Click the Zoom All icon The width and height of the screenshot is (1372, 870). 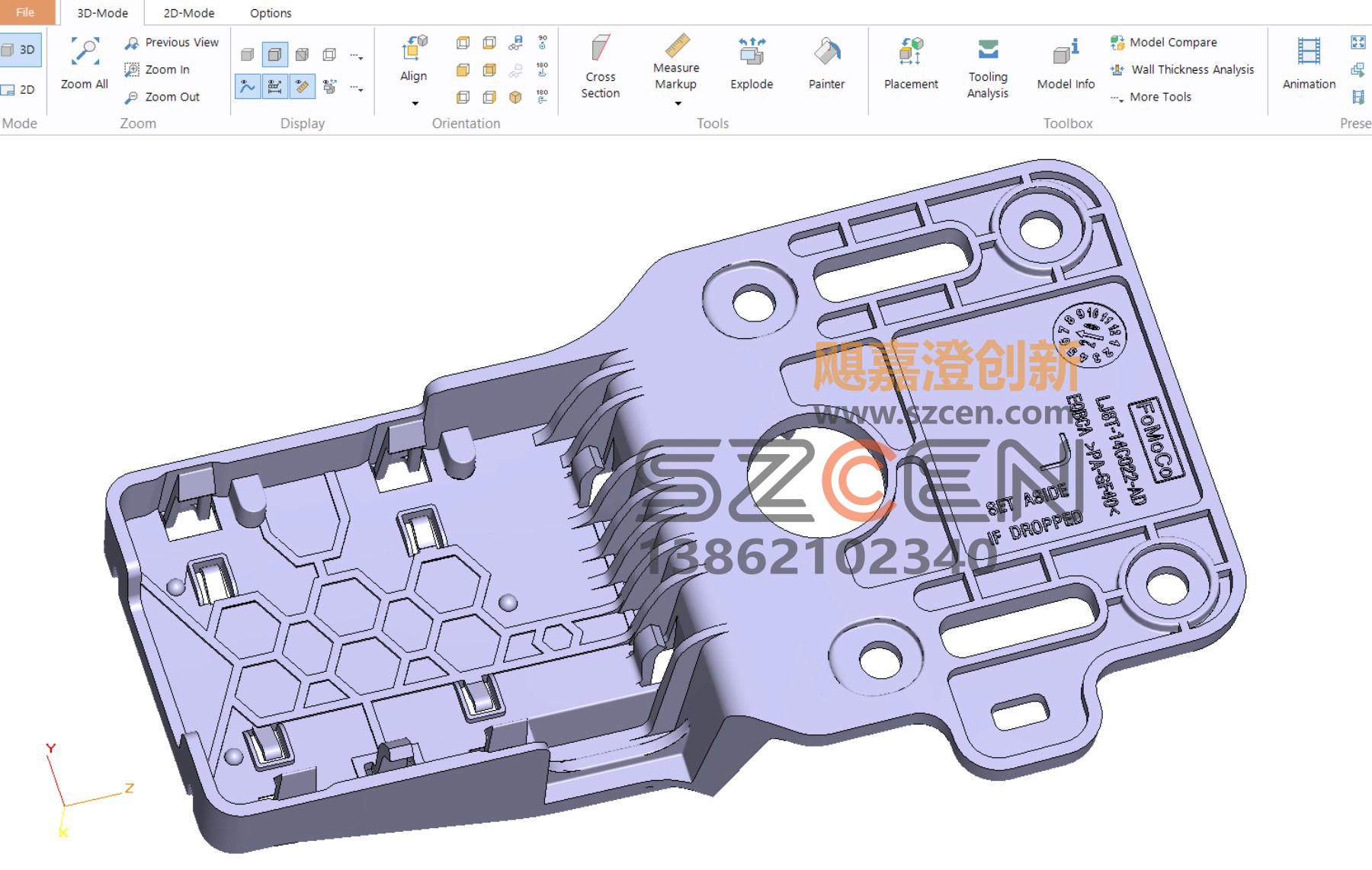coord(85,52)
